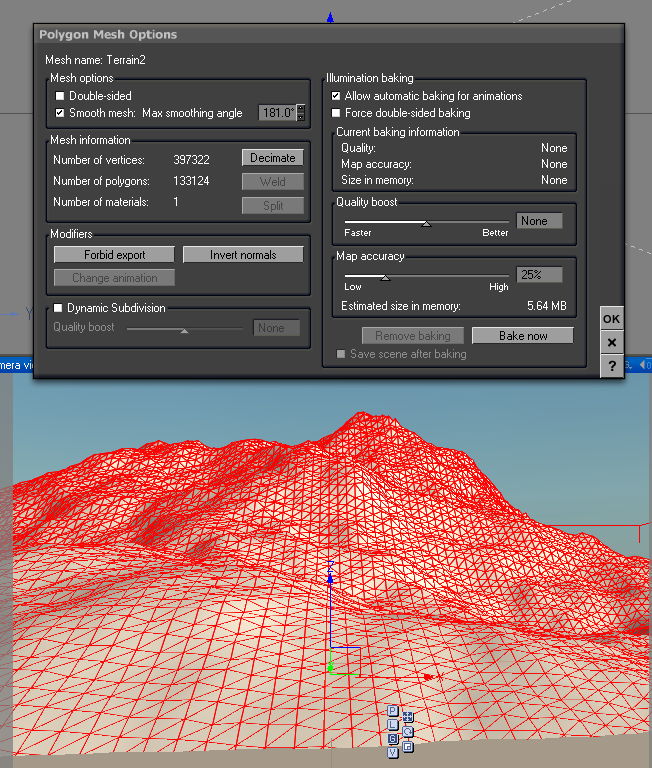The width and height of the screenshot is (652, 768).
Task: Increase max smoothing angle with up arrow
Action: coord(301,109)
